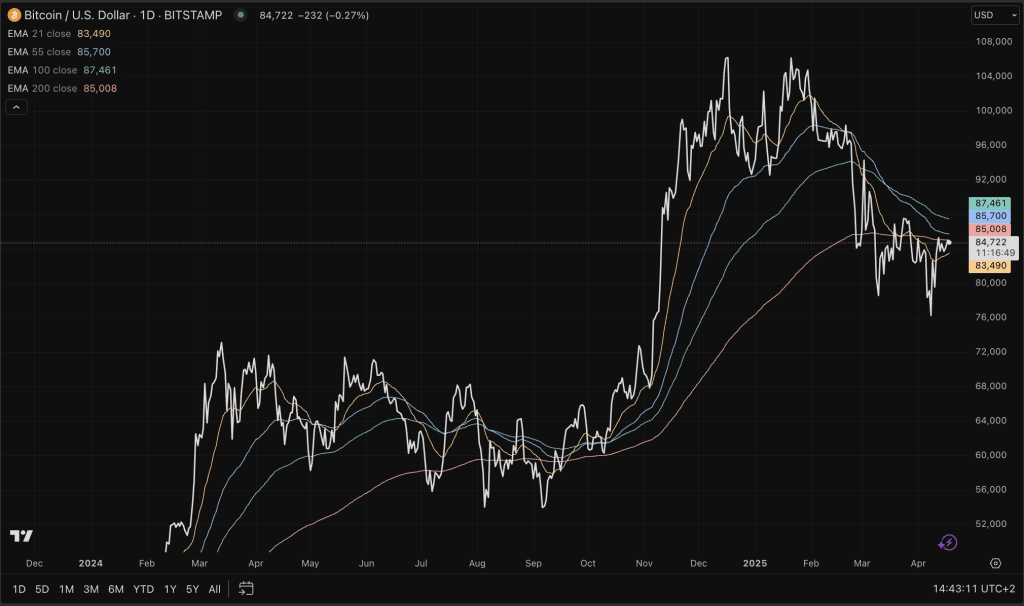Viewport: 1024px width, 606px height.
Task: Select the 1M time range
Action: (66, 589)
